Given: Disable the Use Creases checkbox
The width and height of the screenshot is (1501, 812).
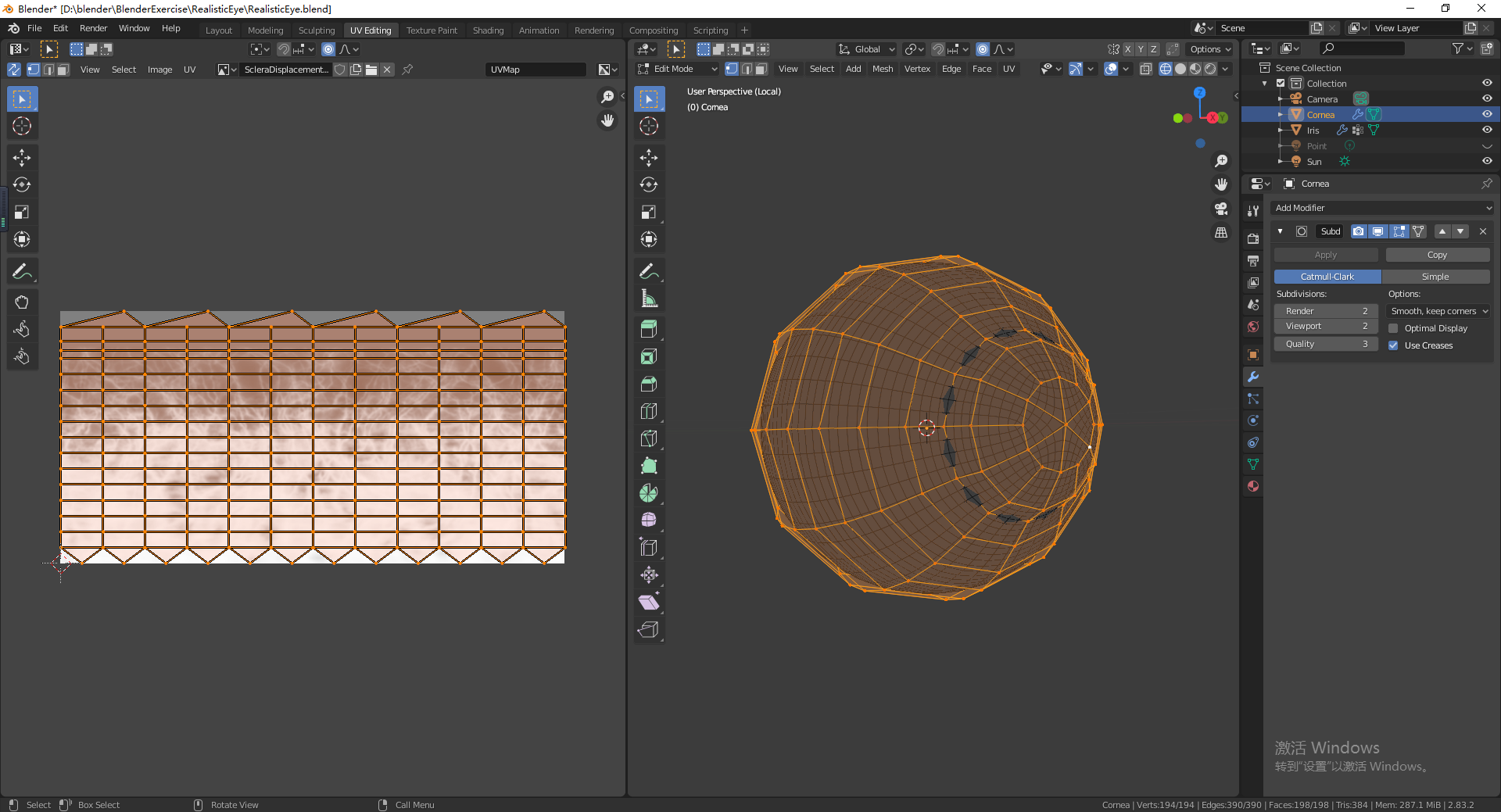Looking at the screenshot, I should pyautogui.click(x=1393, y=345).
